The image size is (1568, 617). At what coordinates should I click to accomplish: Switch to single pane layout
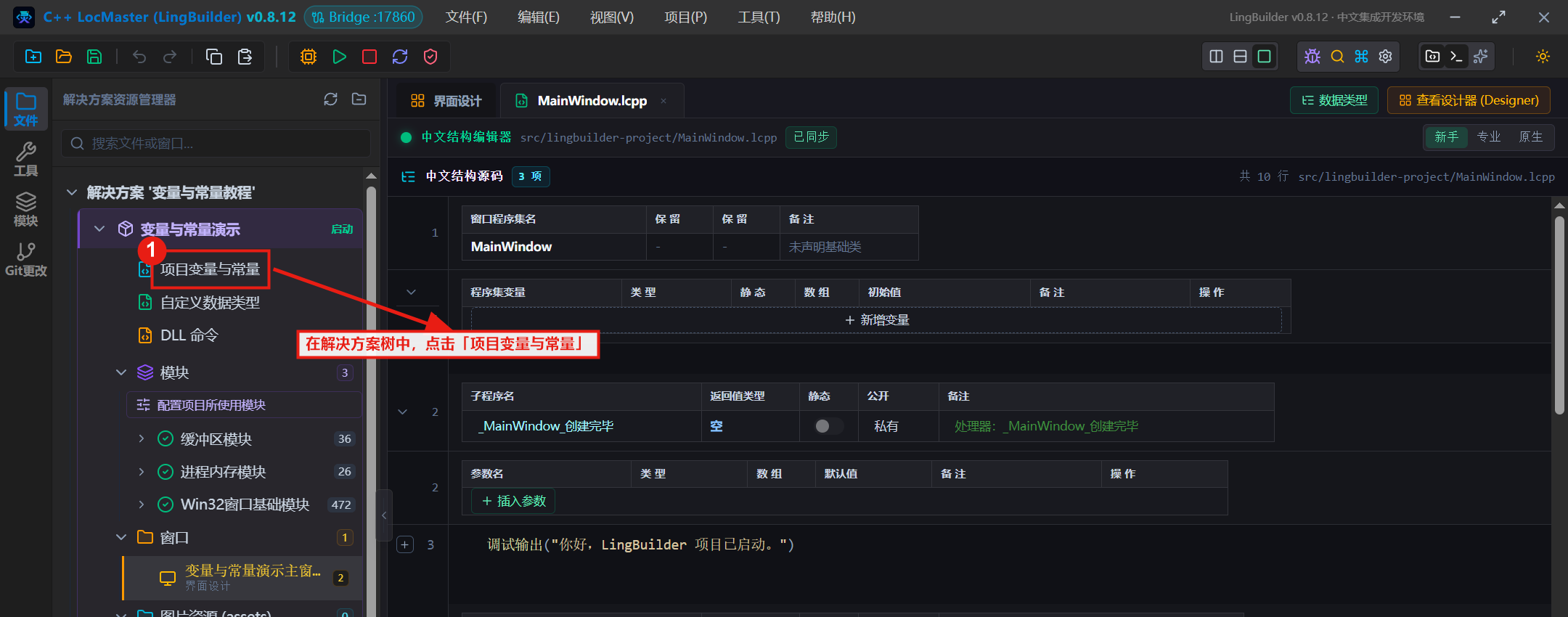click(1265, 57)
